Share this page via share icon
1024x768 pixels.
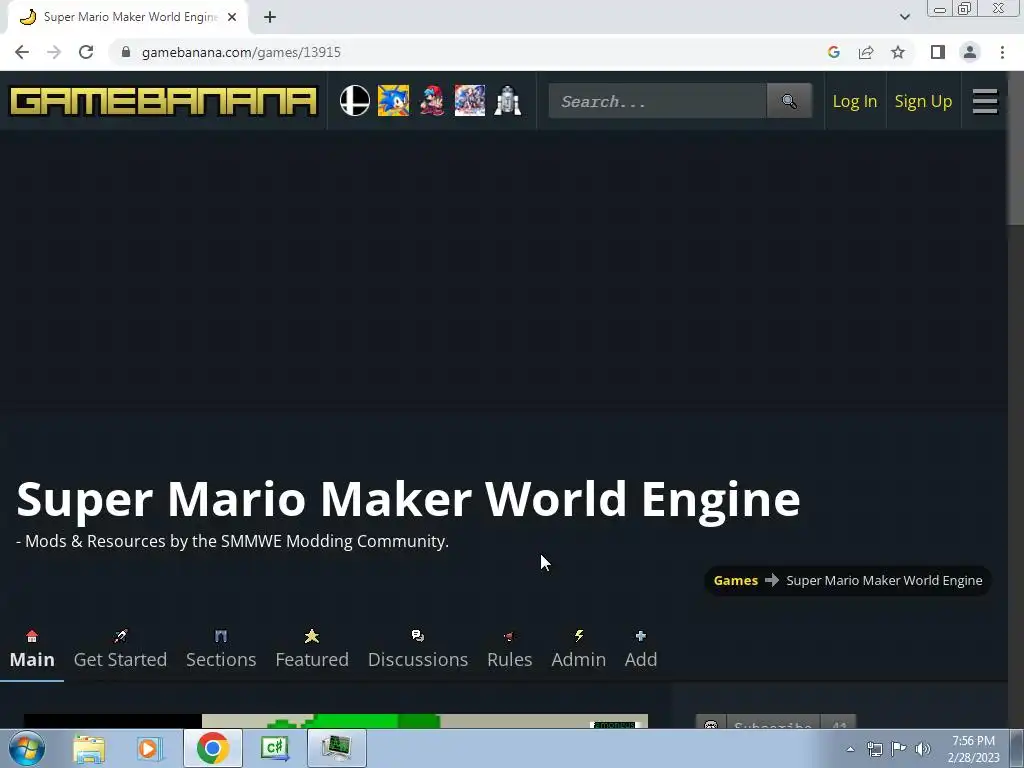(866, 52)
